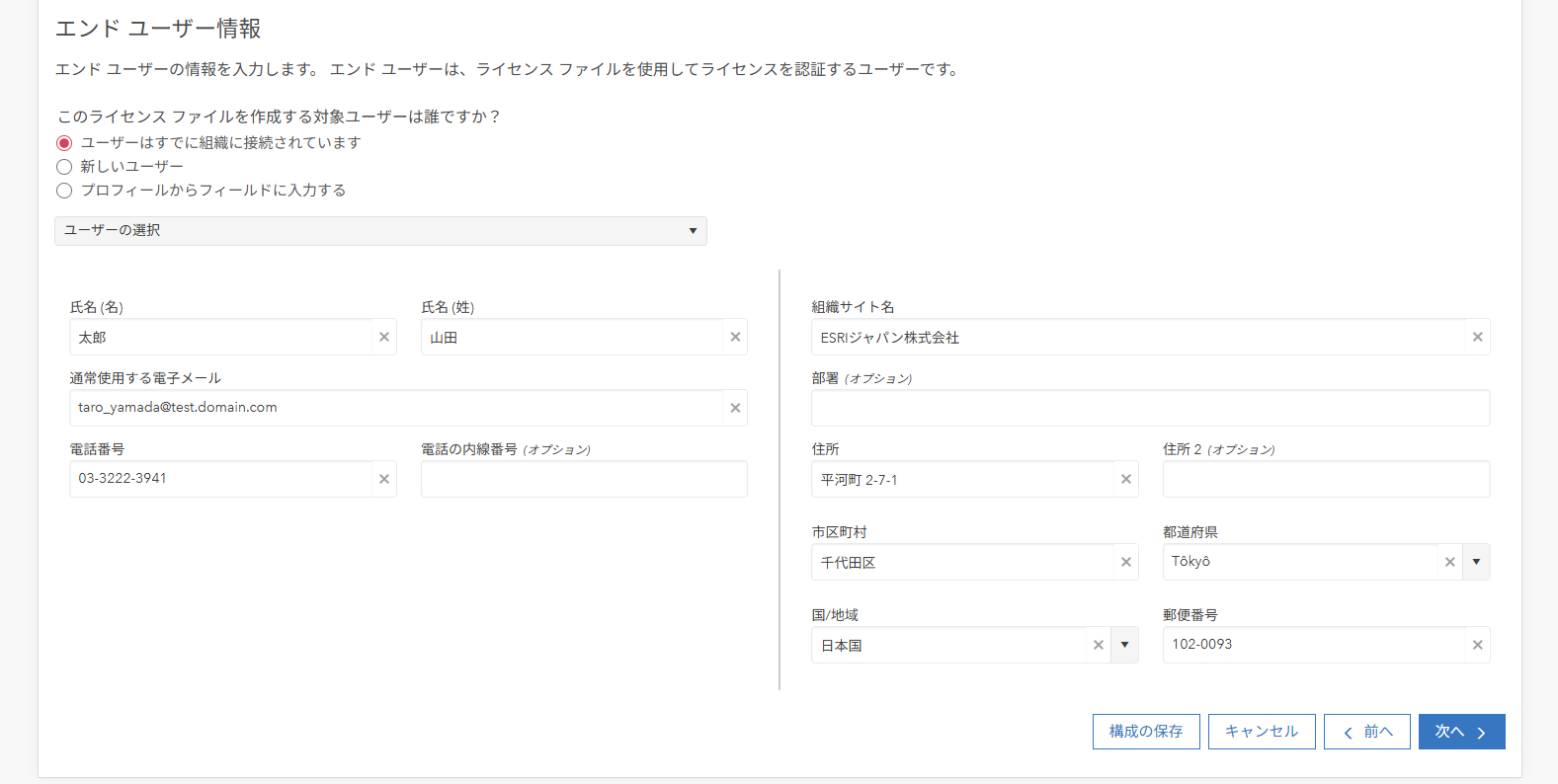1558x784 pixels.
Task: Expand the 都道府県 prefecture dropdown arrow
Action: pos(1476,562)
